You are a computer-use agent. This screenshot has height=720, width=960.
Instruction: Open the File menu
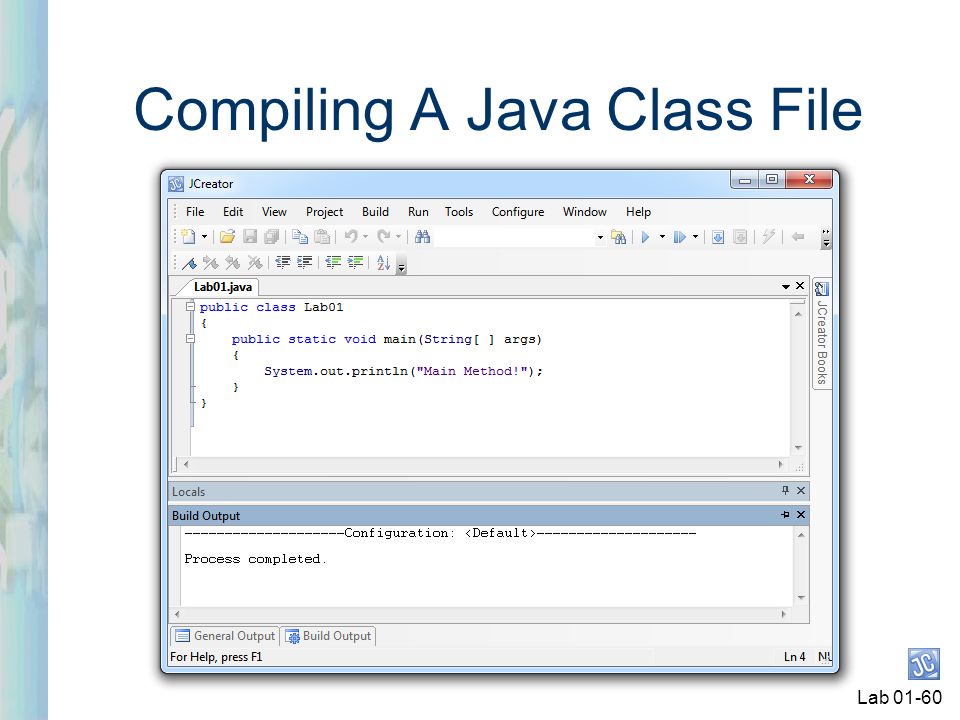pyautogui.click(x=195, y=212)
